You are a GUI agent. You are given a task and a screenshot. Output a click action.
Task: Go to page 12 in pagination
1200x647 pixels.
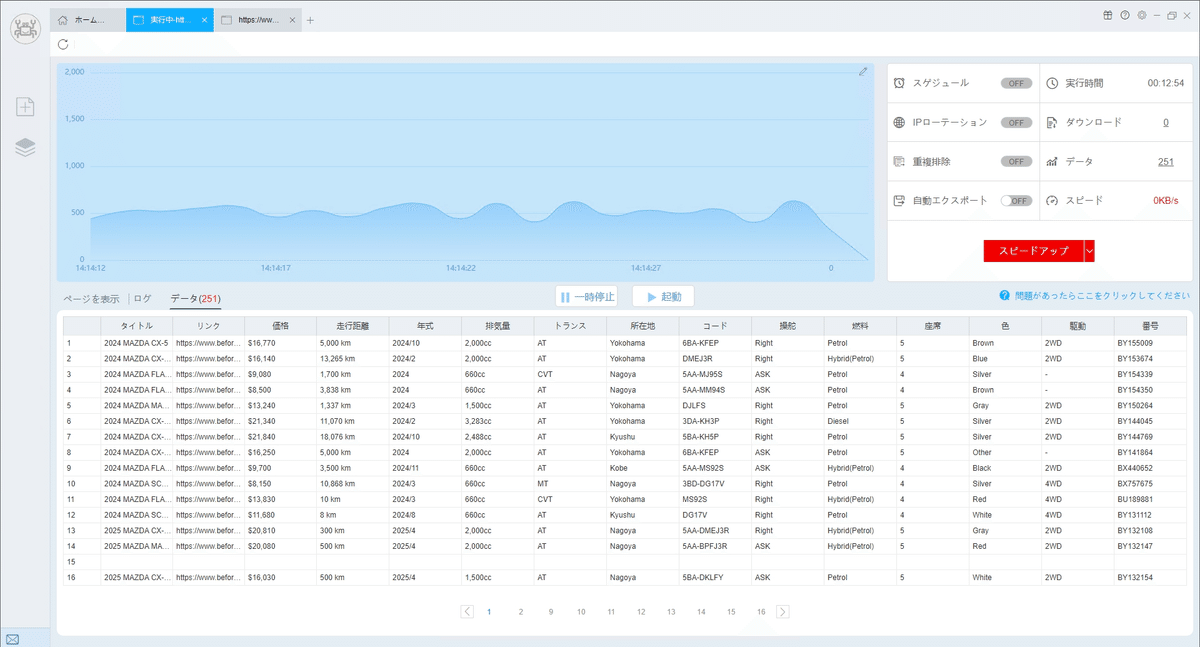point(641,611)
